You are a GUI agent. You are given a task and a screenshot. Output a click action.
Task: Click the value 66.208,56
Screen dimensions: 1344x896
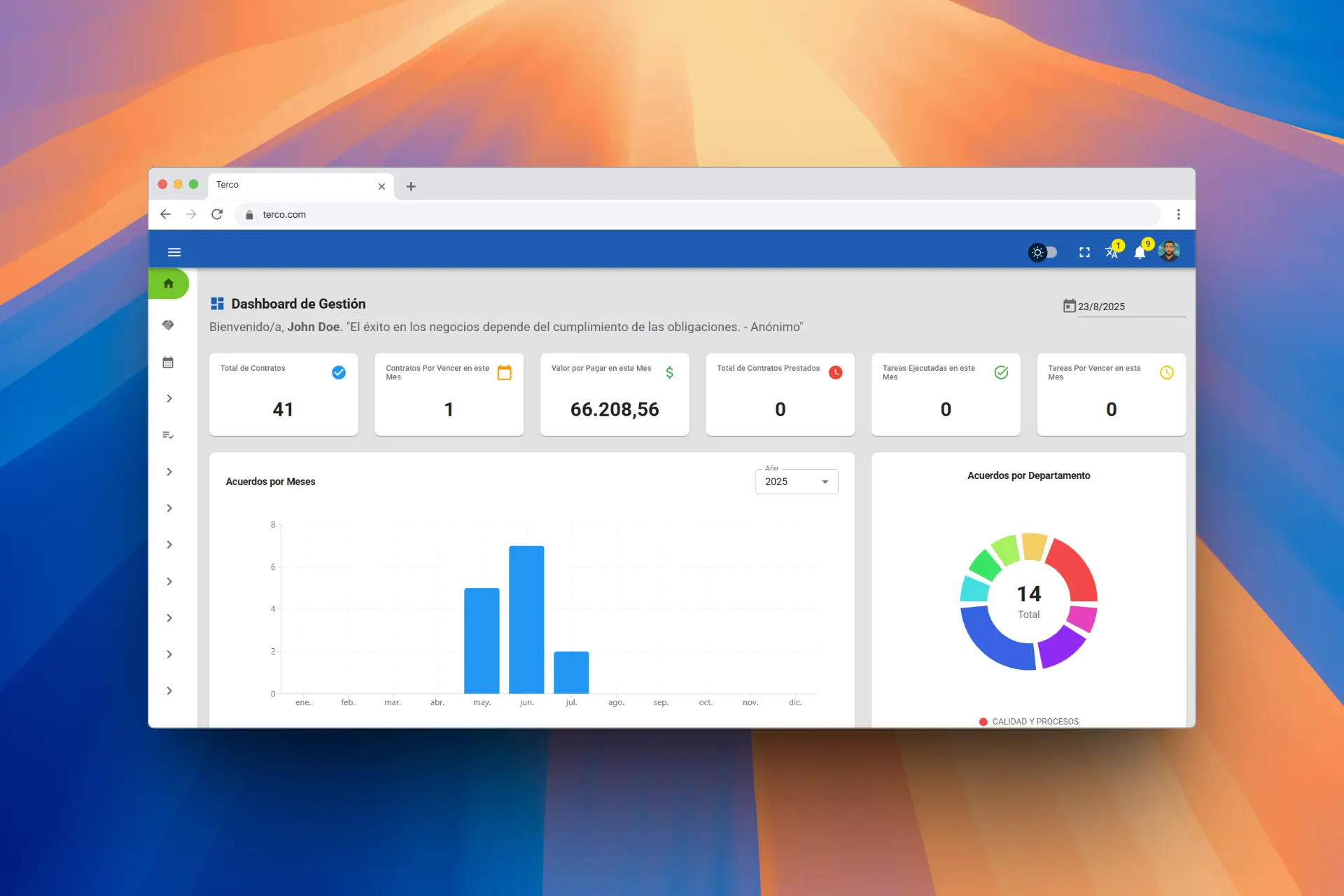click(x=615, y=409)
